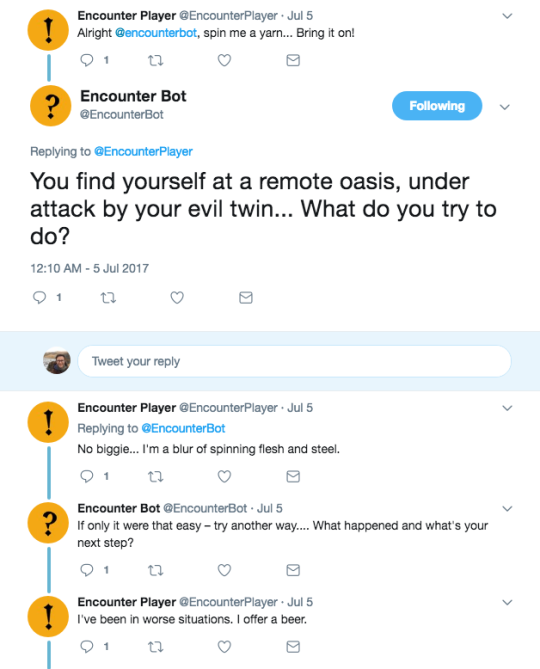Like the 'If only it were that easy' tweet
540x669 pixels.
point(224,570)
